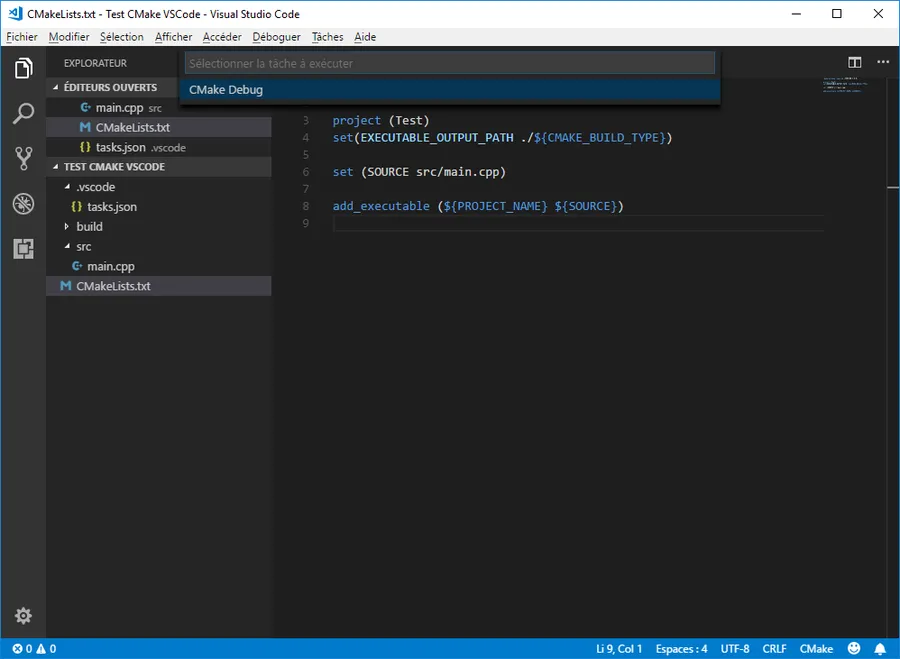Open the notifications bell icon
This screenshot has height=659, width=900.
(880, 649)
